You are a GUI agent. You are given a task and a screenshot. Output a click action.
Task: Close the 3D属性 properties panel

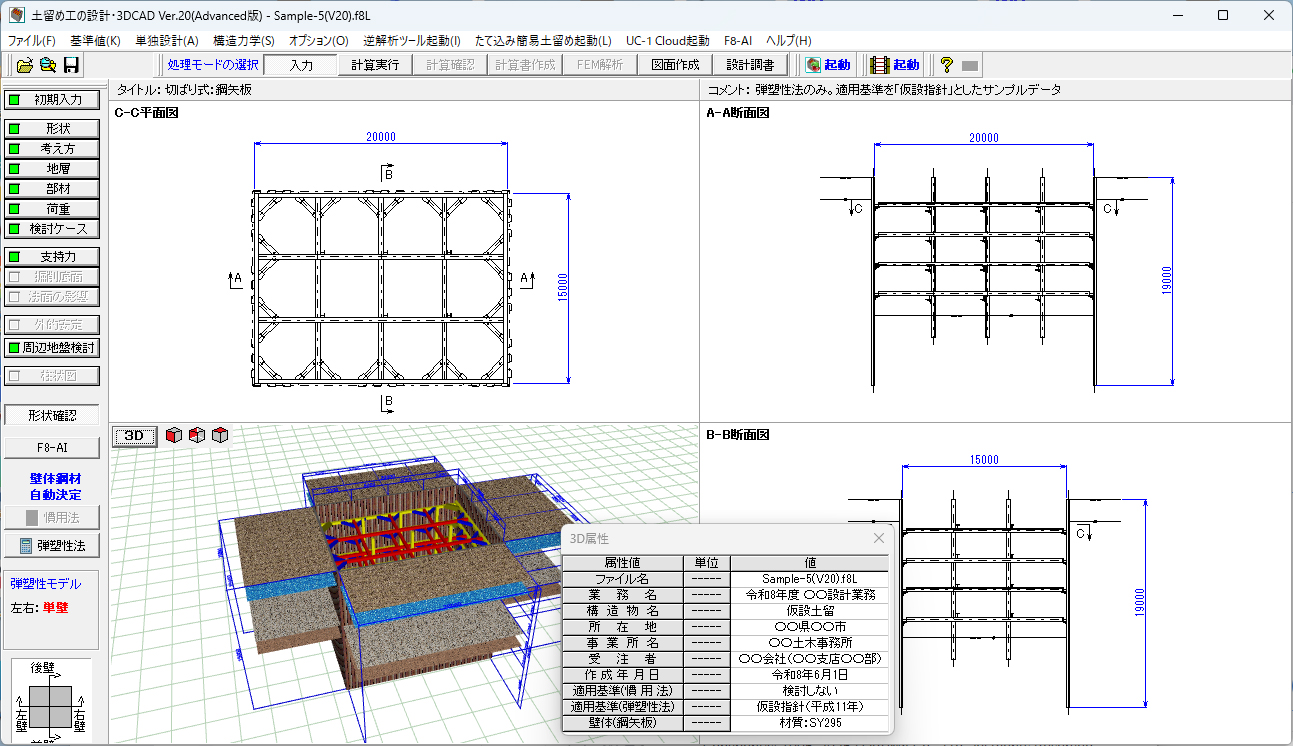pos(879,538)
